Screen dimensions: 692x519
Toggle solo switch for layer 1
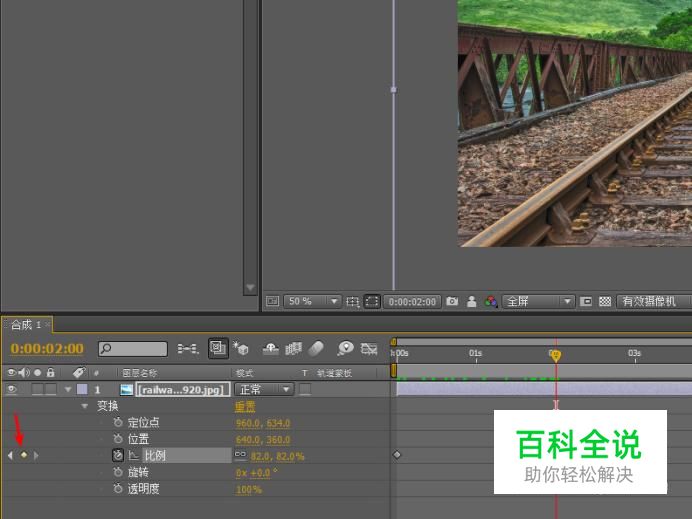coord(38,389)
